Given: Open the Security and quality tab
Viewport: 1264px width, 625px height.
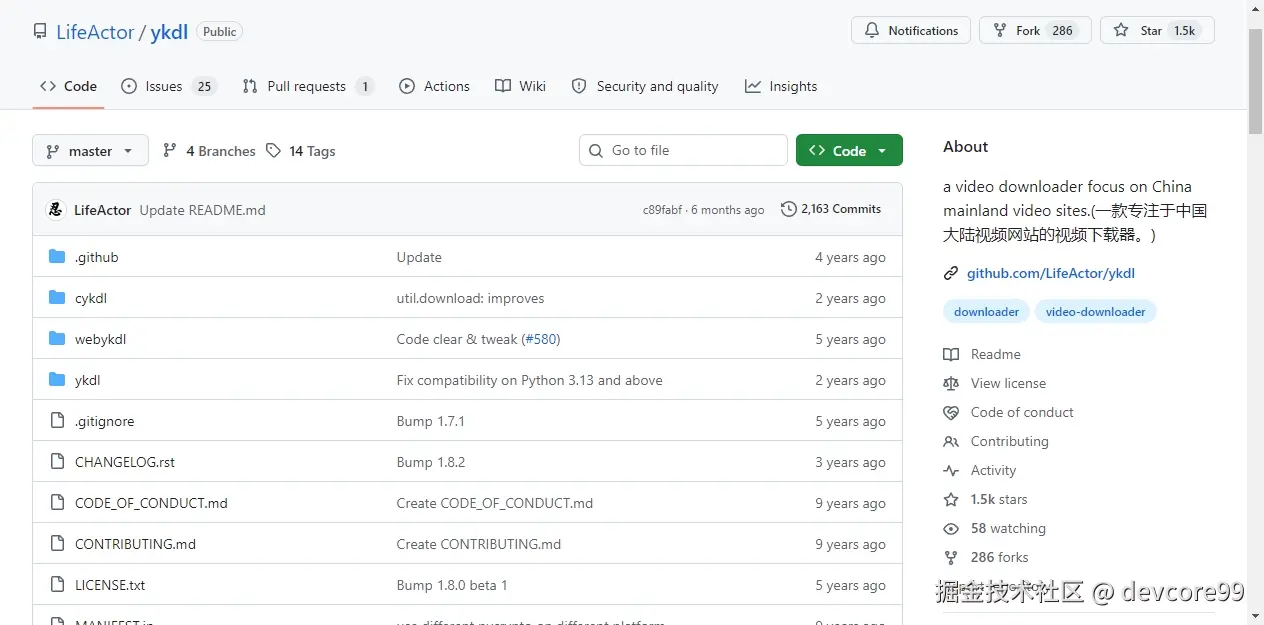Looking at the screenshot, I should tap(645, 86).
